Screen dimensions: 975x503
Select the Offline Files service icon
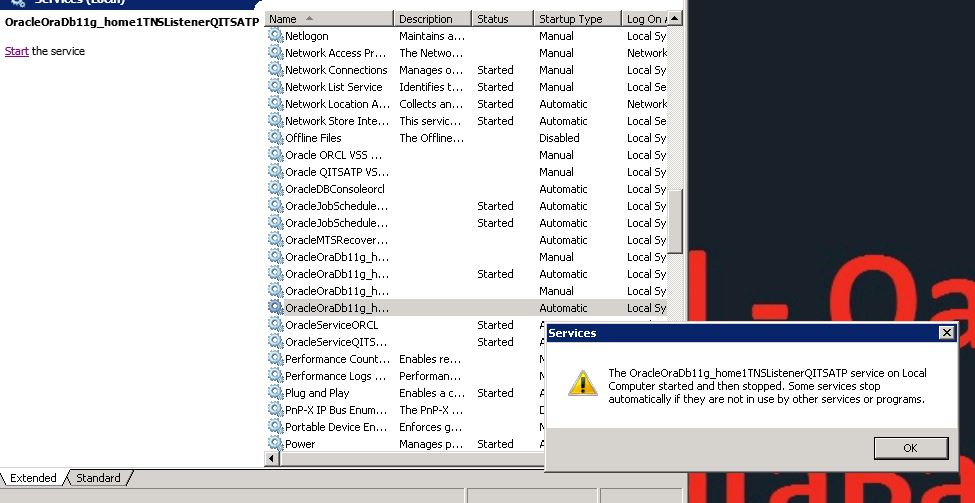[275, 137]
